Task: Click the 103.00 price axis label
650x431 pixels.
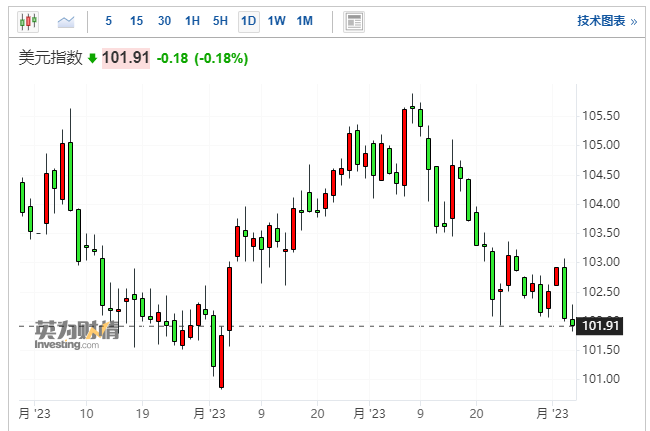Action: [x=601, y=262]
